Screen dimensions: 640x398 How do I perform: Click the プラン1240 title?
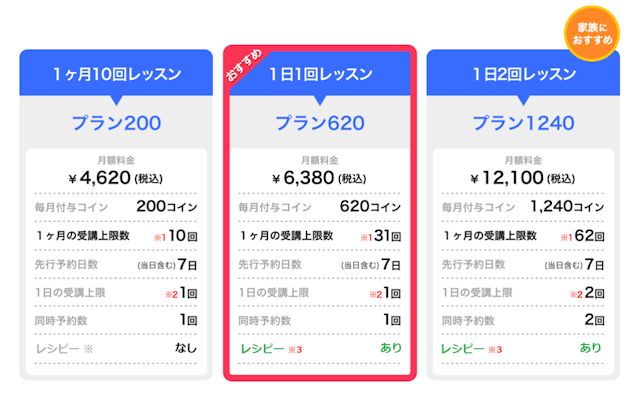[523, 123]
